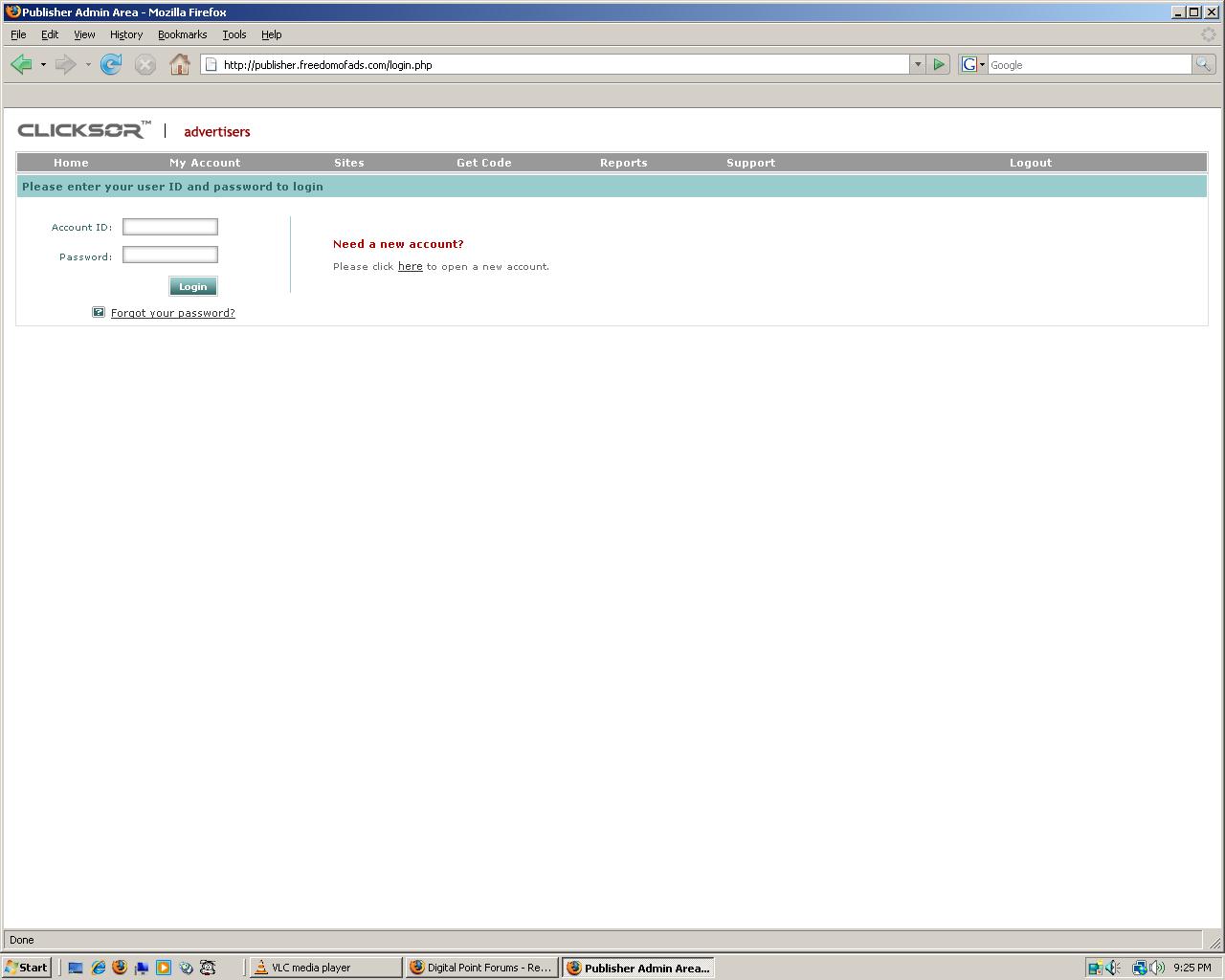Open the View menu
Image resolution: width=1225 pixels, height=980 pixels.
[84, 34]
